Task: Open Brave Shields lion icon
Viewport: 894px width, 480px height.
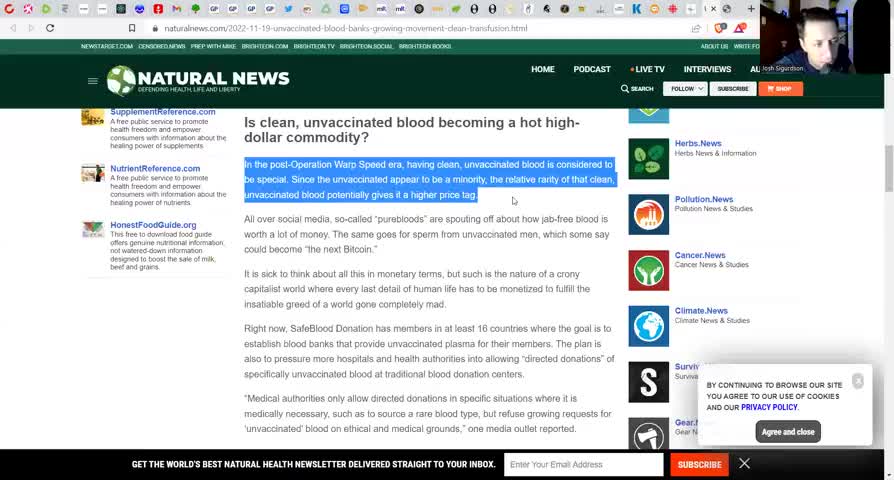Action: click(x=720, y=28)
